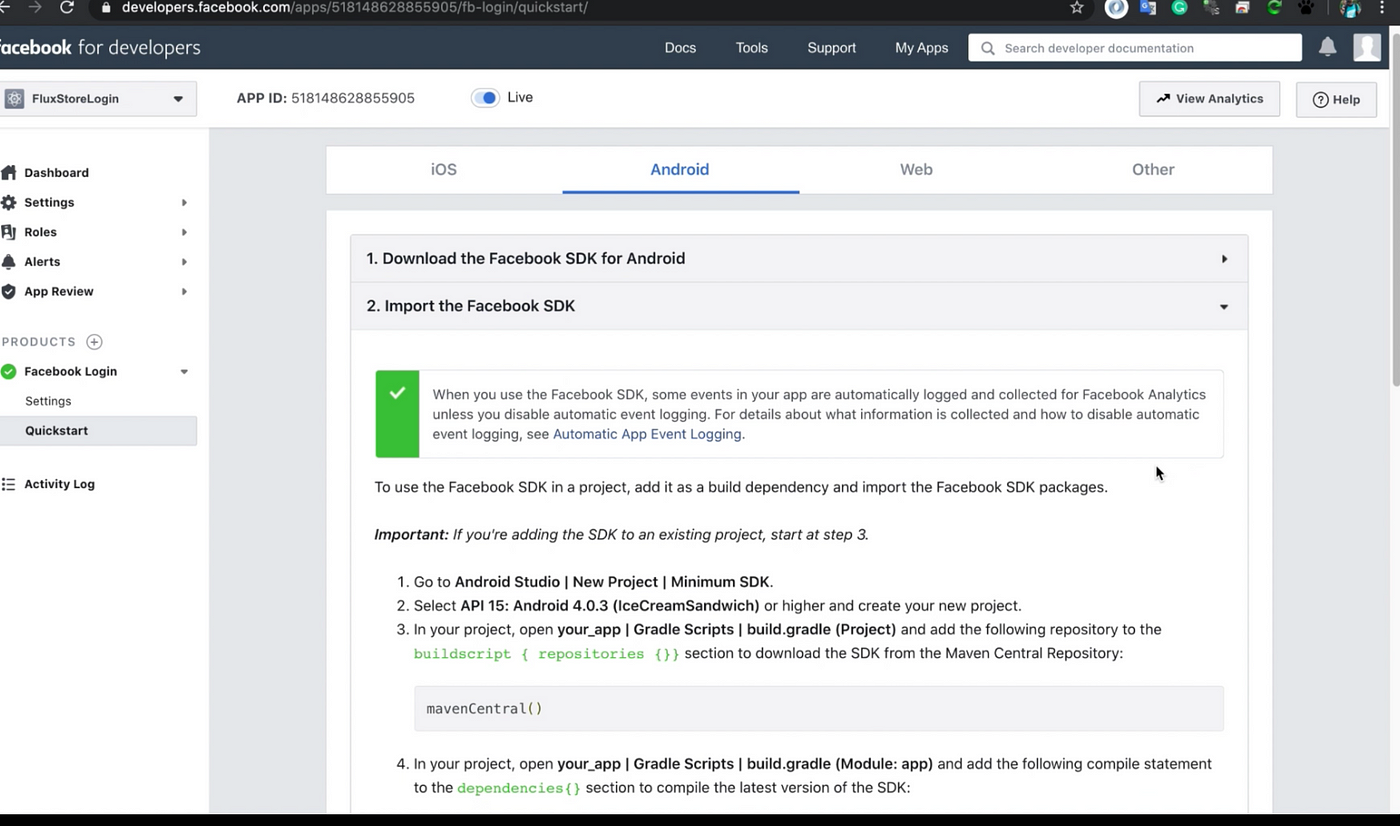Click the browser address bar URL
Image resolution: width=1400 pixels, height=826 pixels.
coord(355,7)
